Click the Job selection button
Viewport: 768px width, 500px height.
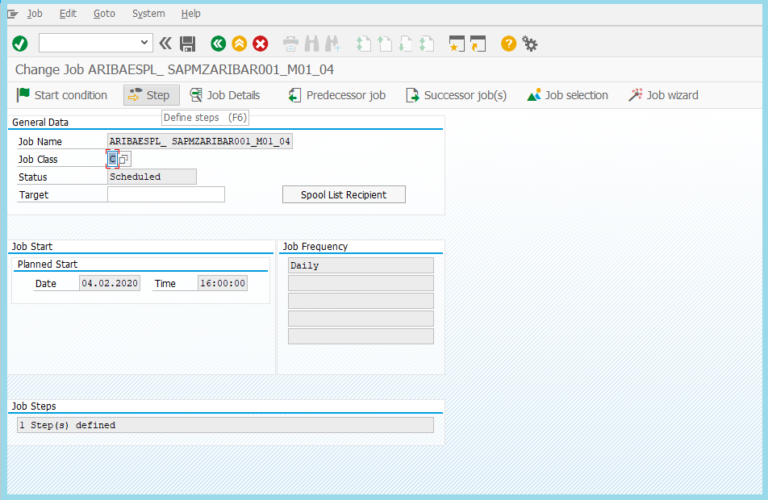pyautogui.click(x=568, y=95)
